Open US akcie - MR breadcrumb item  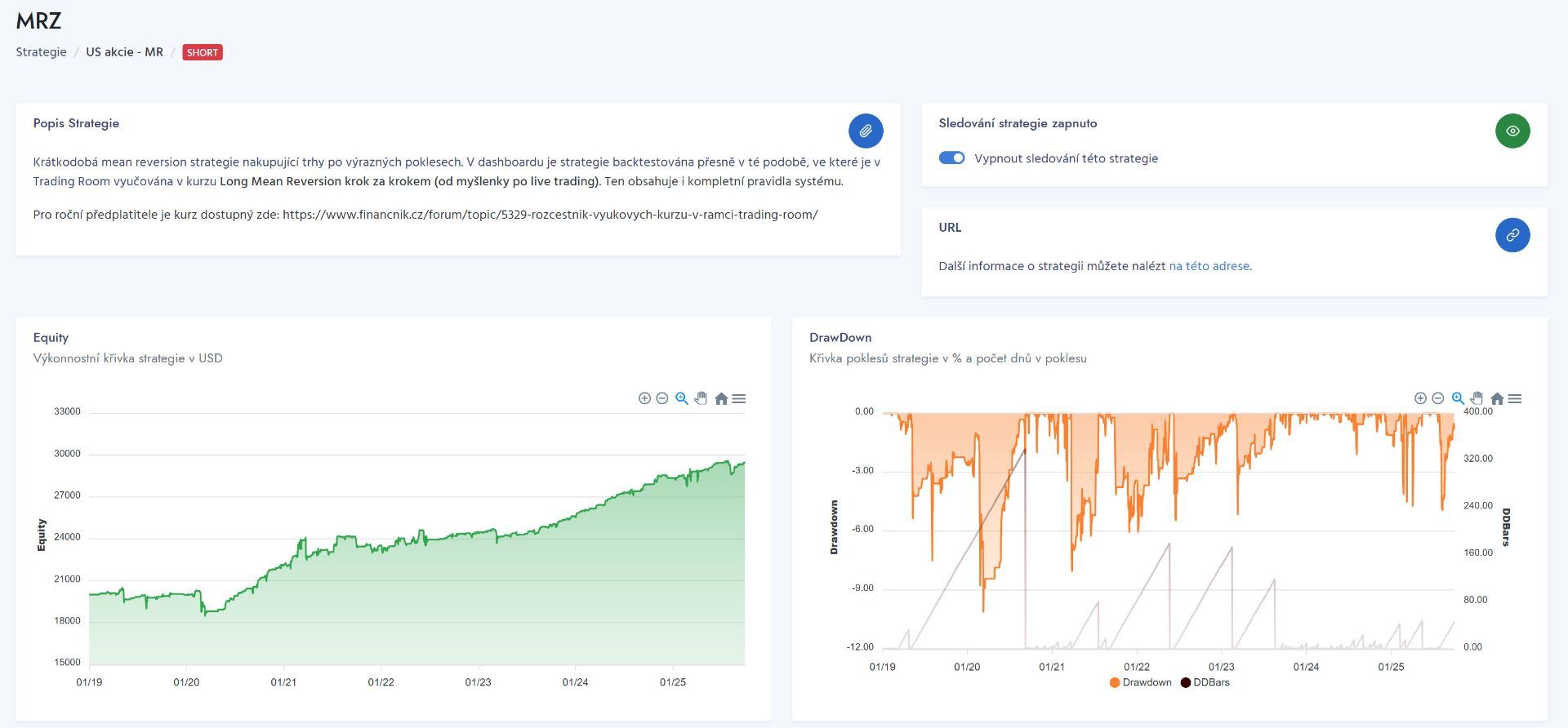pyautogui.click(x=124, y=52)
